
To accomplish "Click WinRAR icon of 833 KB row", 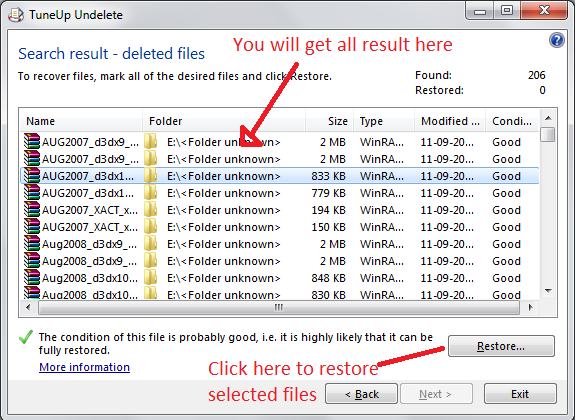I will pos(32,175).
